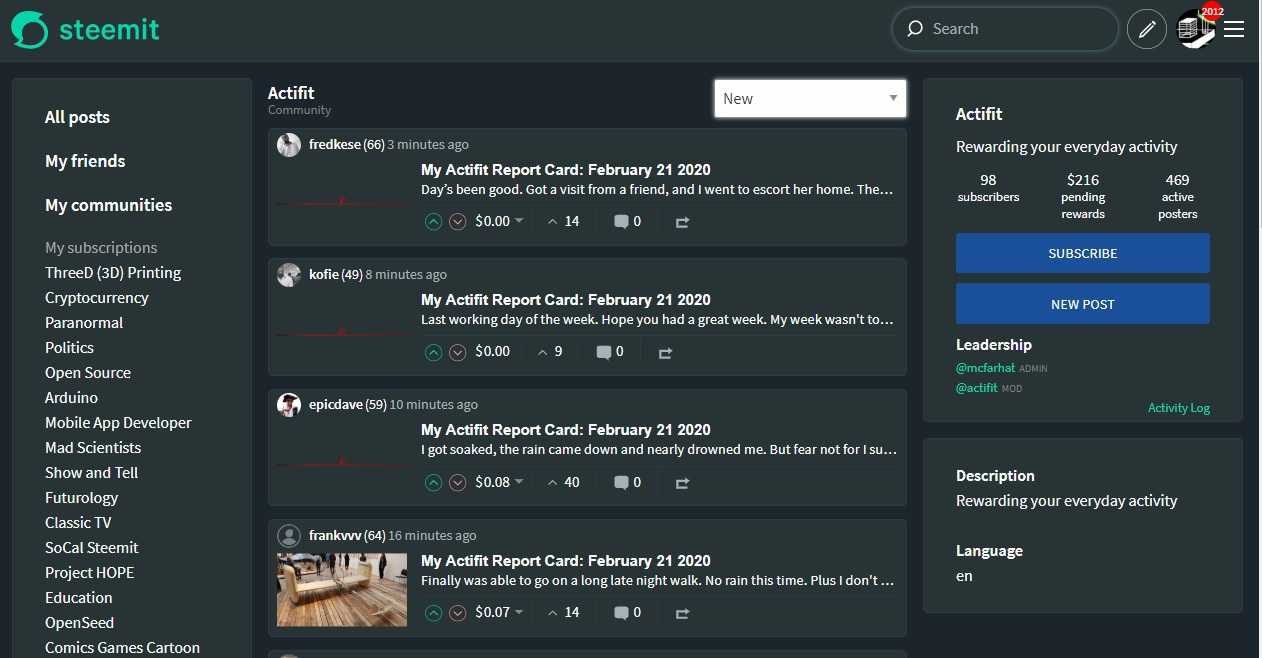Open frankvvv's post thumbnail image
The width and height of the screenshot is (1262, 658).
click(342, 590)
